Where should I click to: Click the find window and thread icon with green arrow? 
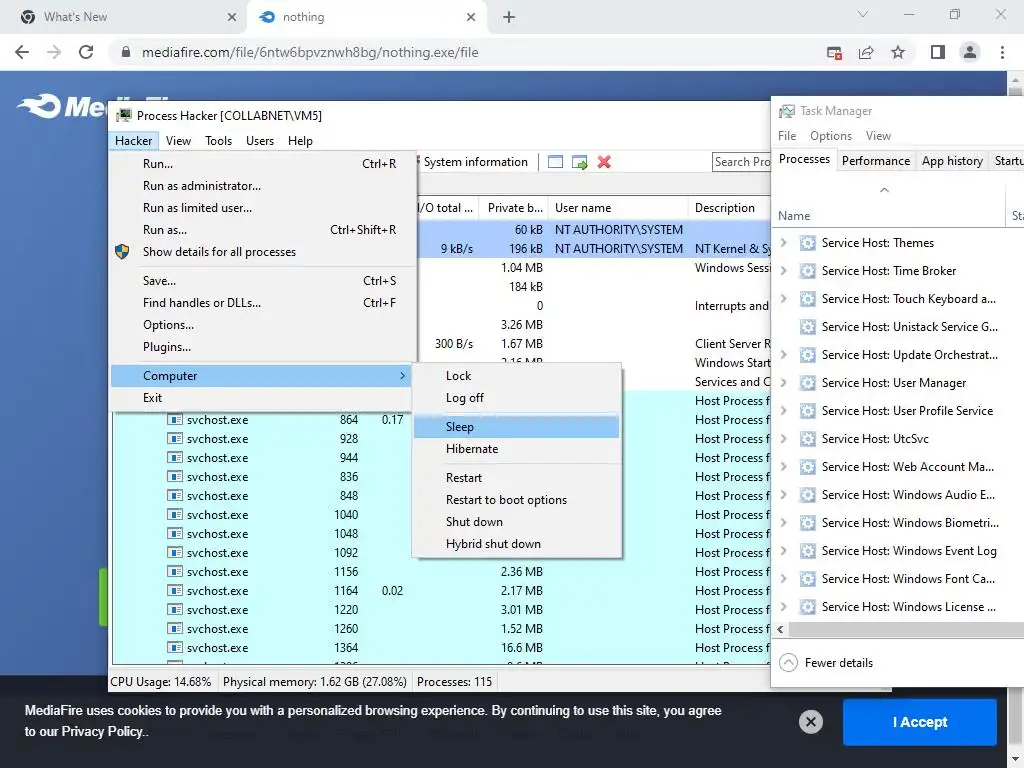coord(579,162)
